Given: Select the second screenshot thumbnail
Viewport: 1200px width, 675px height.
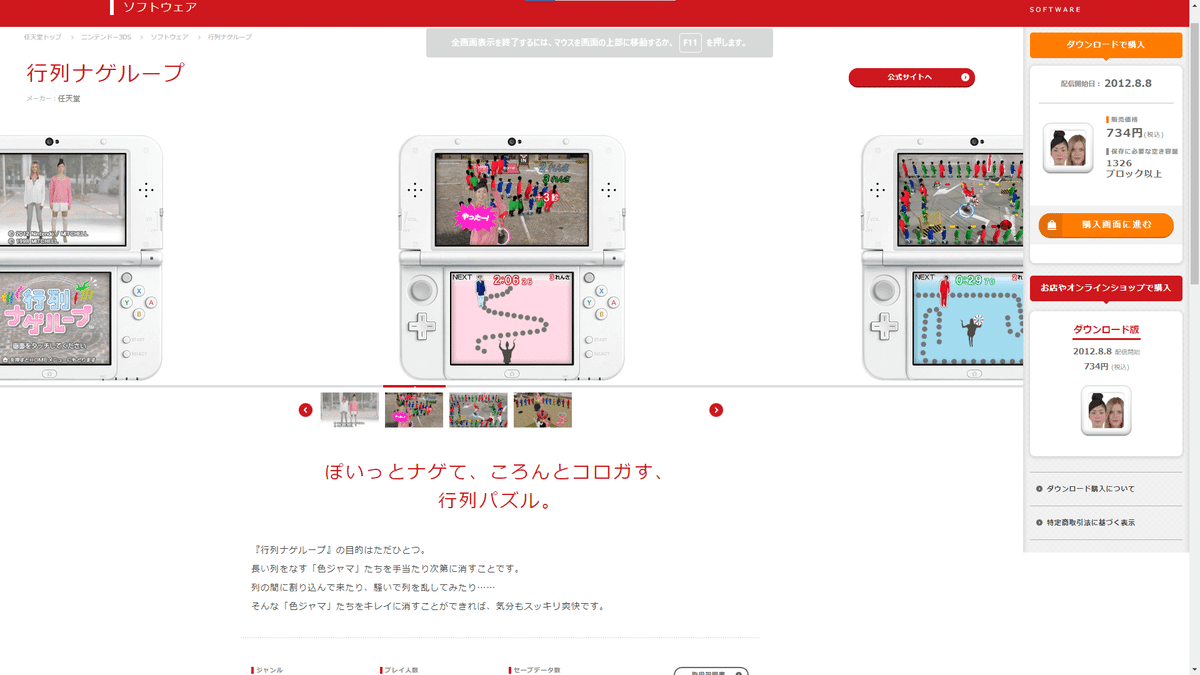Looking at the screenshot, I should tap(414, 410).
